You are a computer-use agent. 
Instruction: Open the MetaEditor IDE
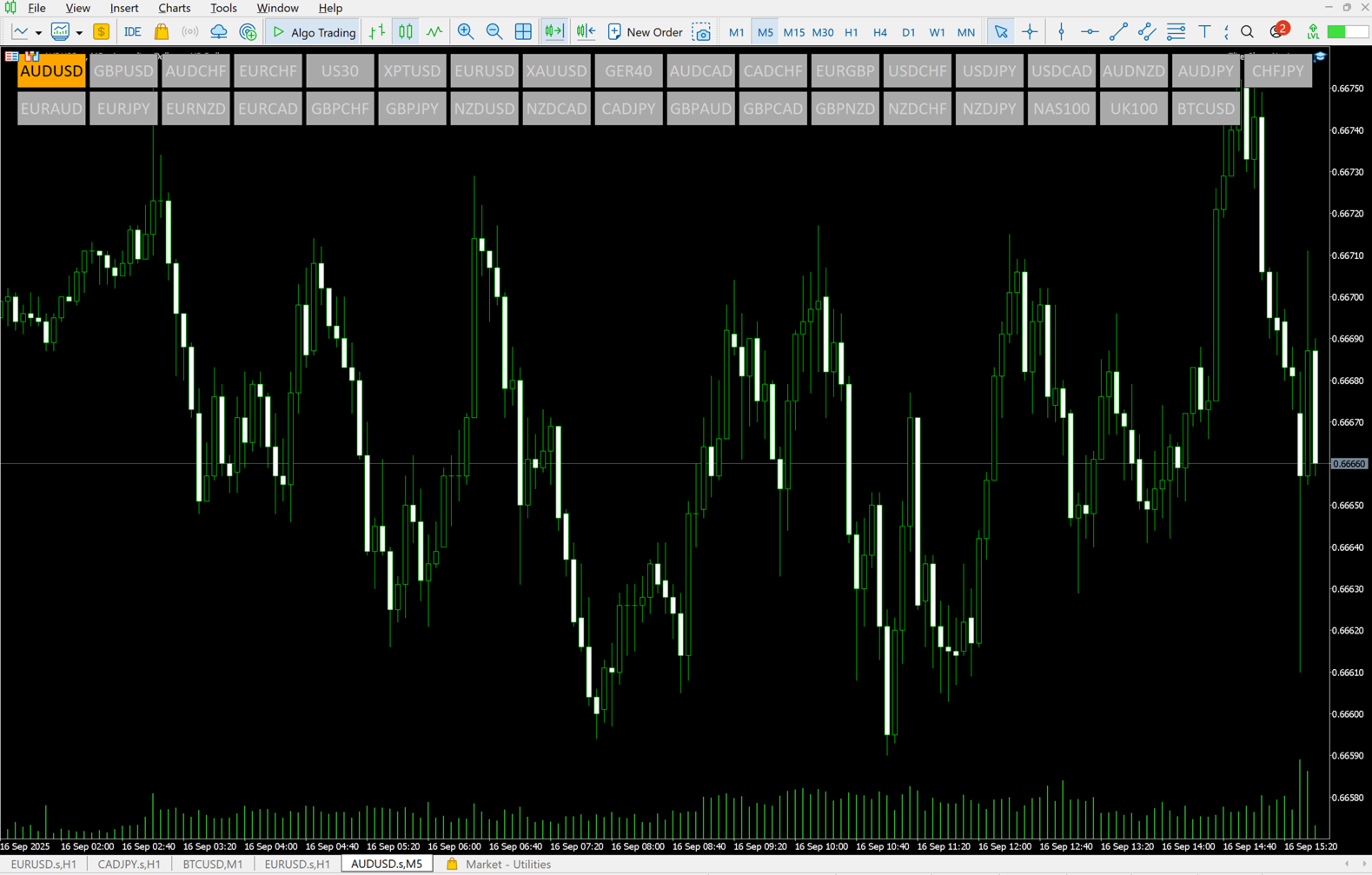[x=132, y=32]
